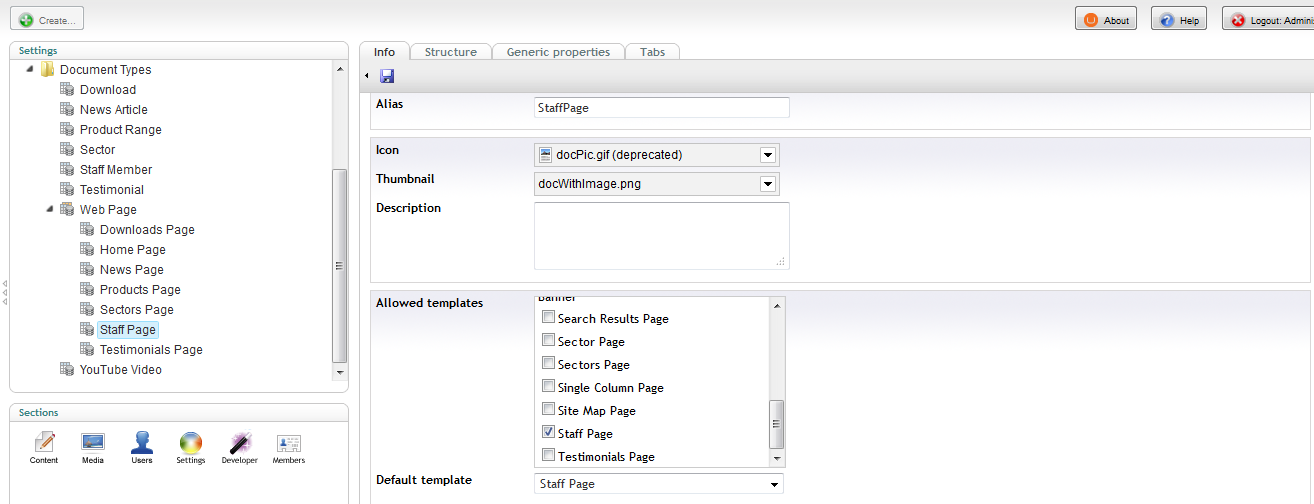Image resolution: width=1314 pixels, height=504 pixels.
Task: Click the Document Types folder icon
Action: (x=47, y=70)
